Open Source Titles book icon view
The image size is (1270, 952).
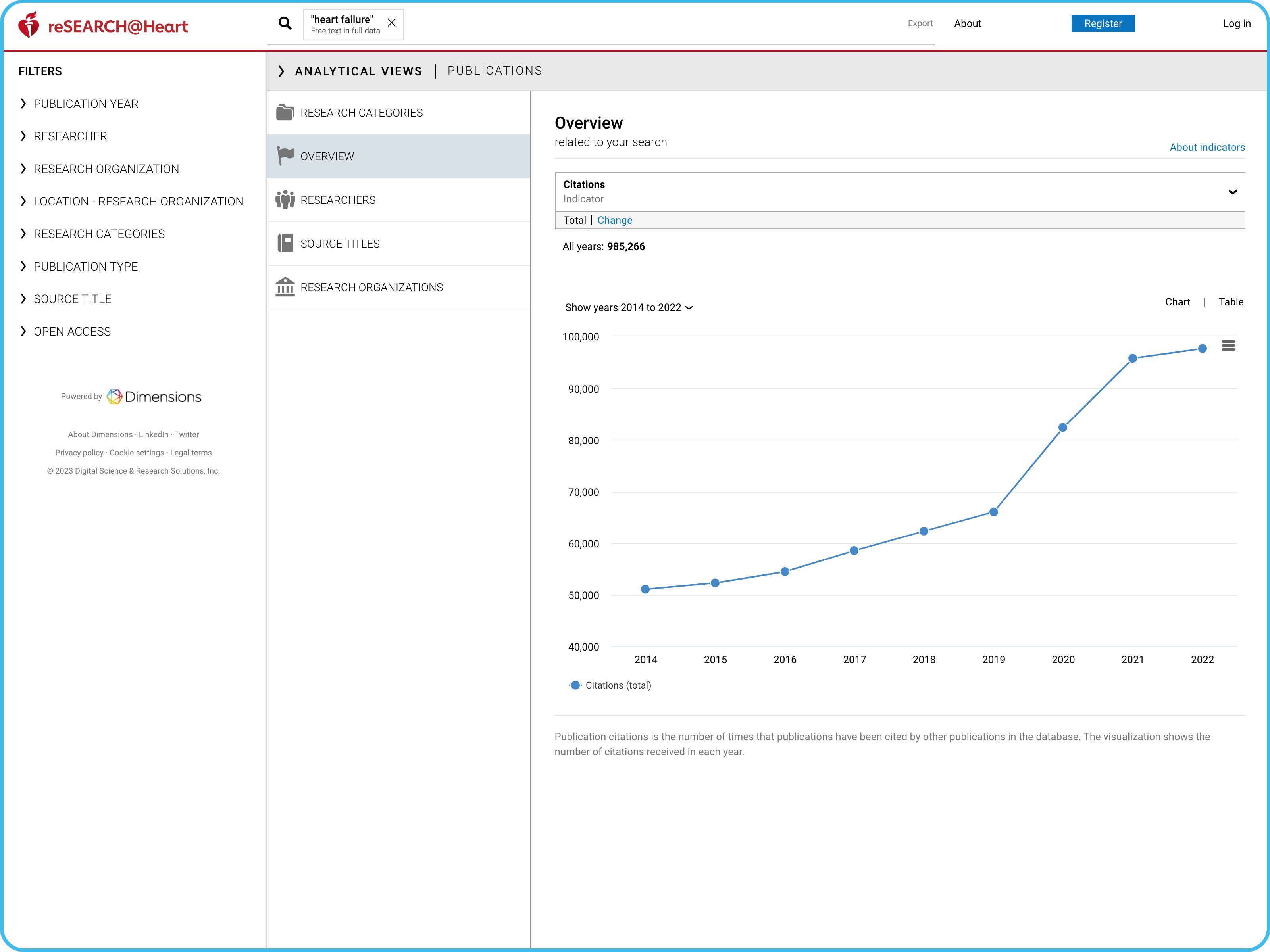click(285, 243)
